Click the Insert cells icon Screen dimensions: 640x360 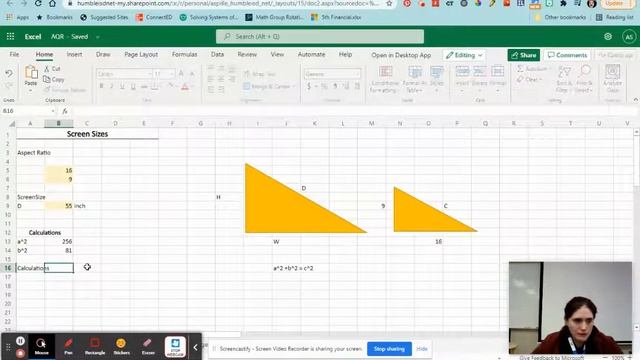click(462, 71)
